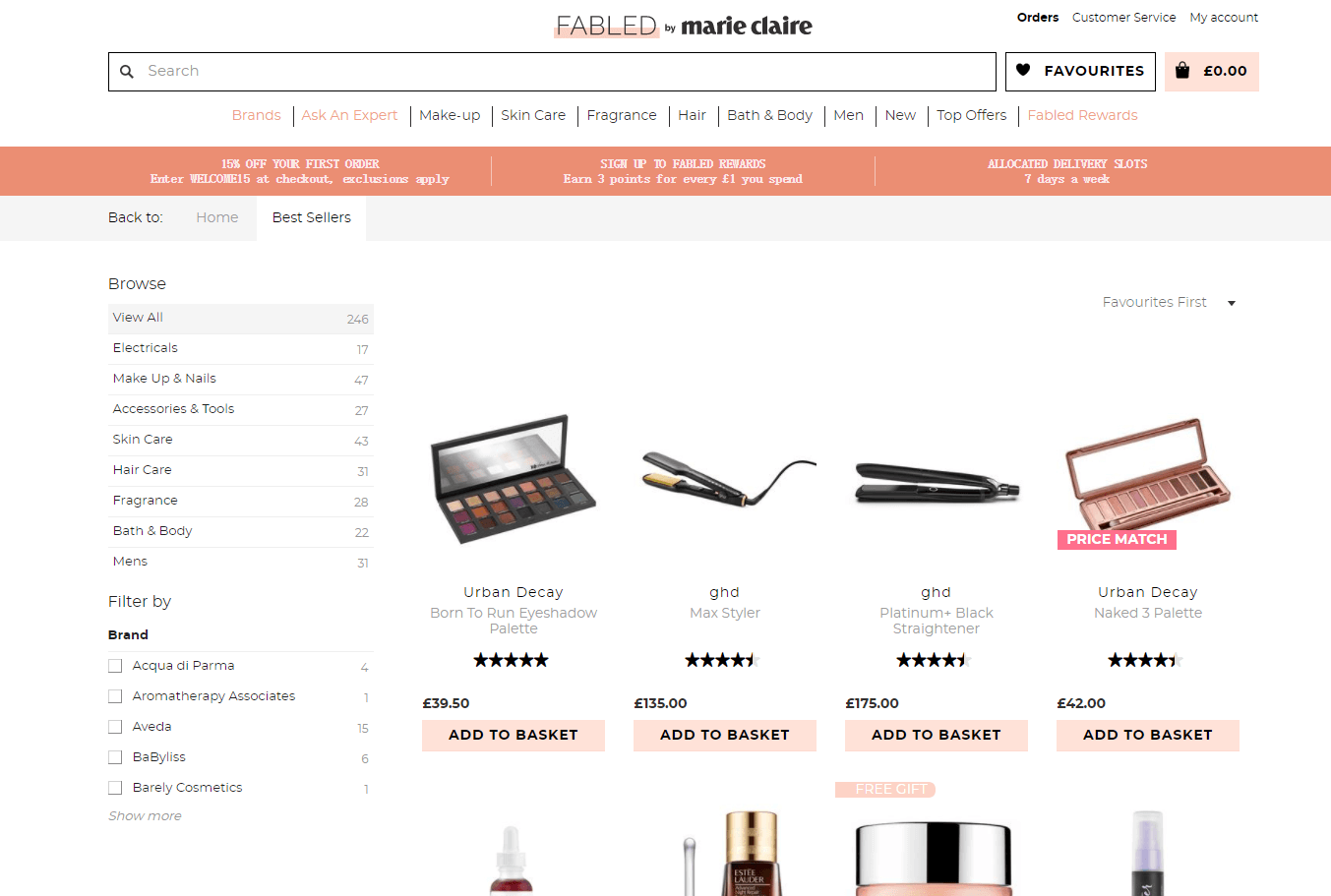The width and height of the screenshot is (1331, 896).
Task: Tick the Aveda brand checkbox
Action: [115, 727]
